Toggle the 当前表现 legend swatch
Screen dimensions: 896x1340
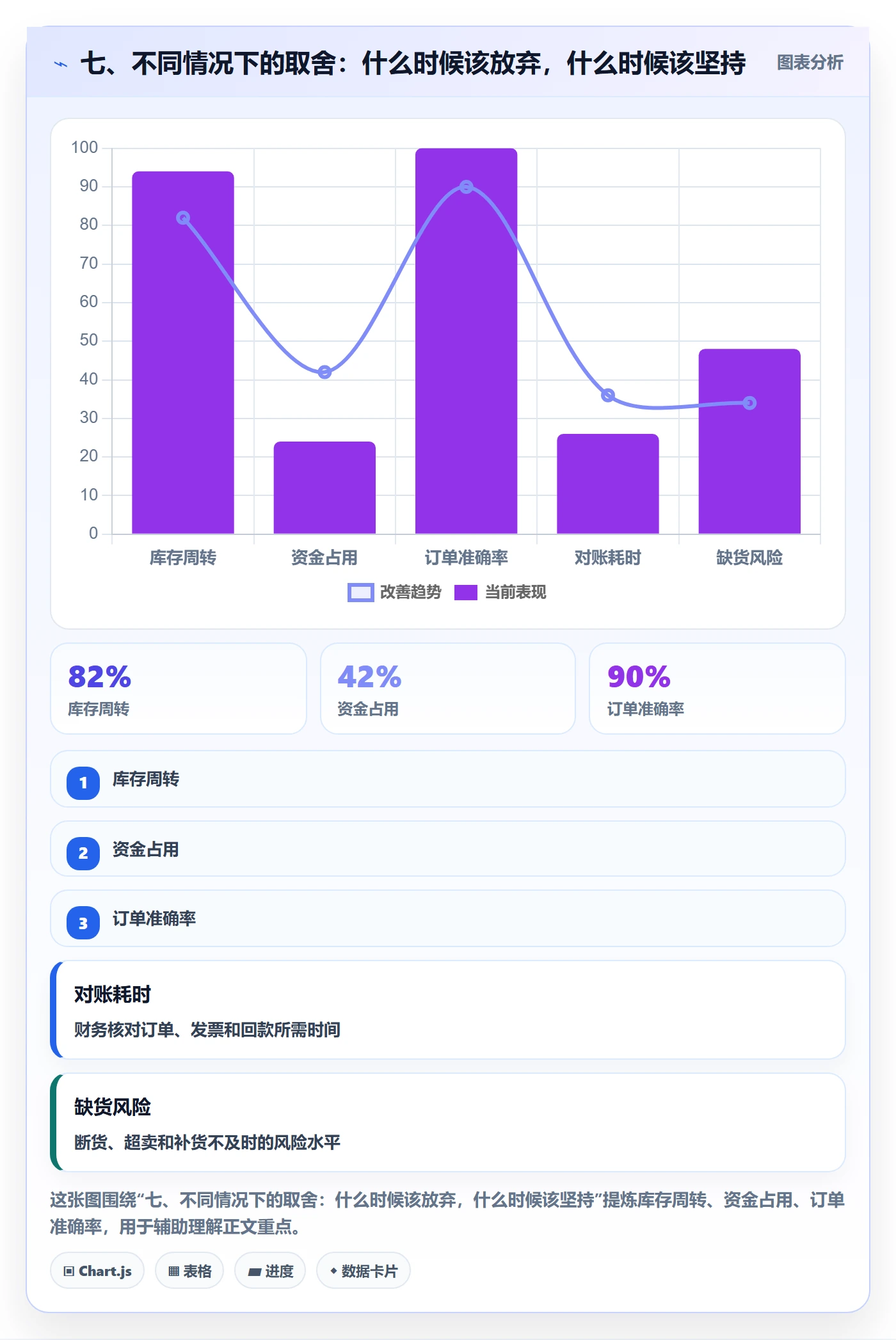pyautogui.click(x=466, y=593)
